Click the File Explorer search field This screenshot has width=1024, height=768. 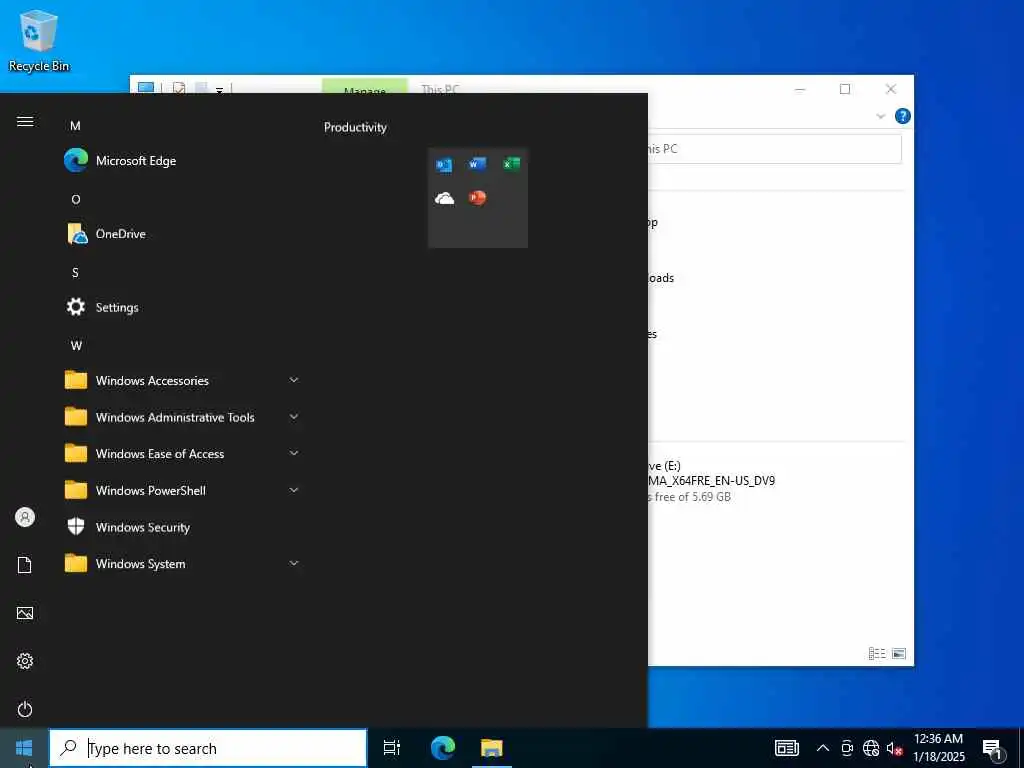coord(775,149)
